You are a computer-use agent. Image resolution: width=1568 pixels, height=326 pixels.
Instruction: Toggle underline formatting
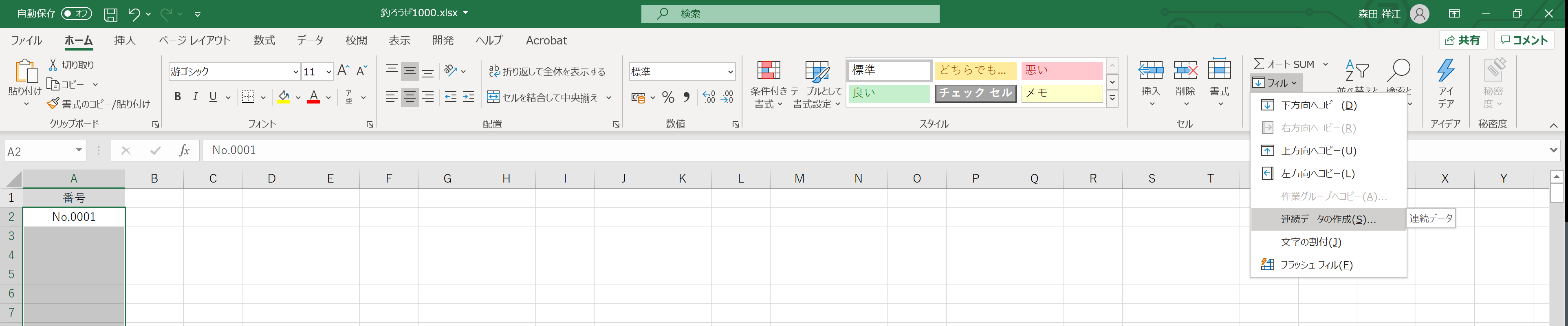213,97
